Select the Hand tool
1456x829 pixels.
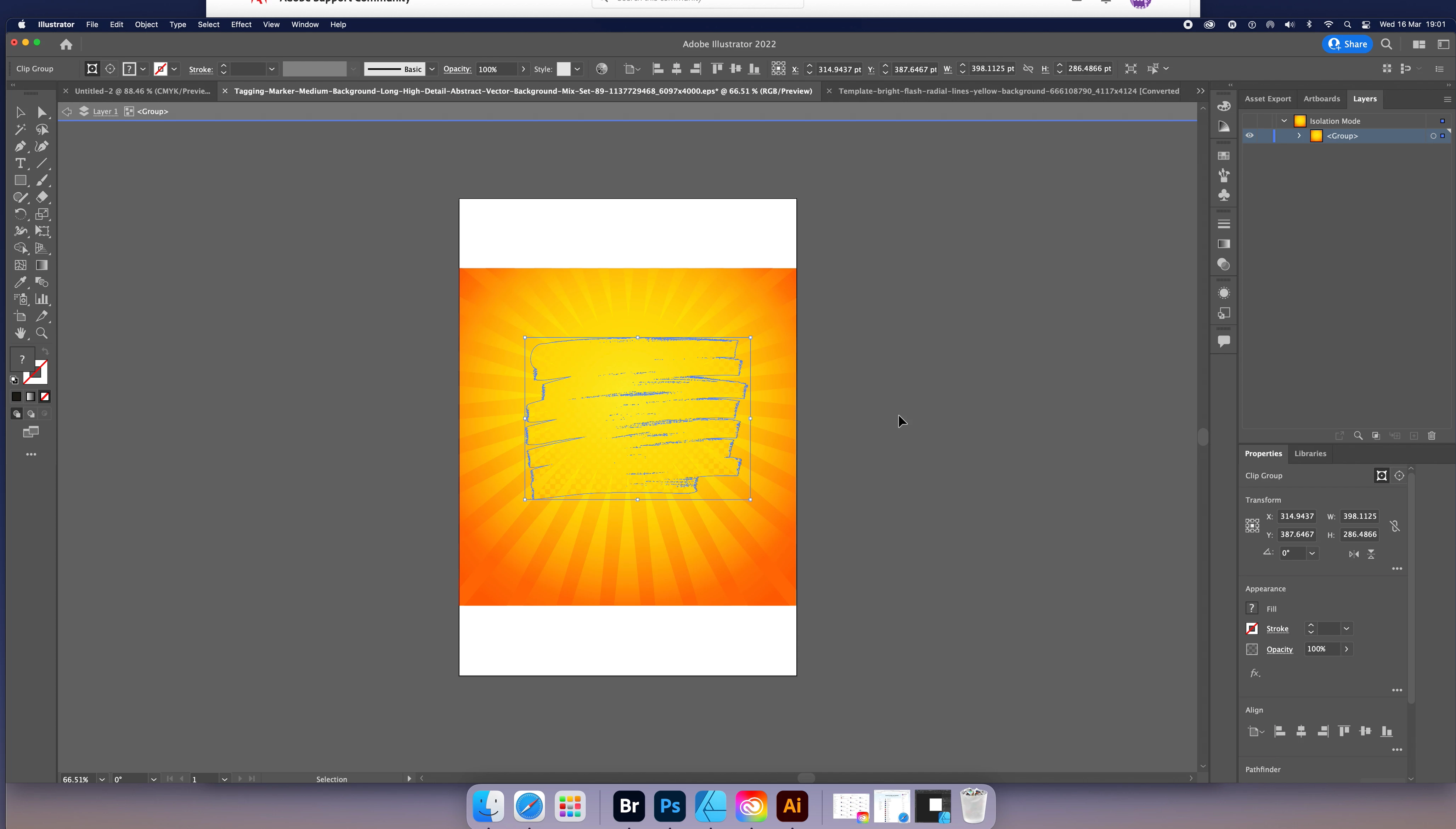(20, 333)
